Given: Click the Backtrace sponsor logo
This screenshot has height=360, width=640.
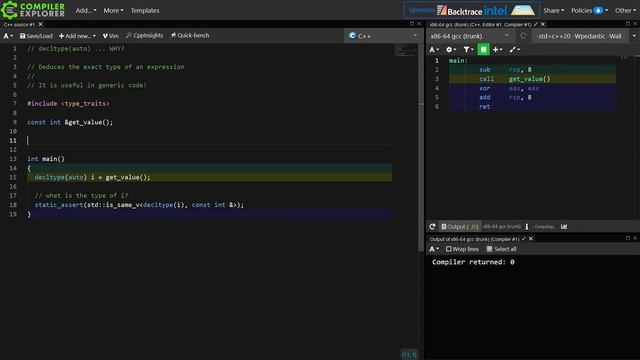Looking at the screenshot, I should [x=459, y=11].
